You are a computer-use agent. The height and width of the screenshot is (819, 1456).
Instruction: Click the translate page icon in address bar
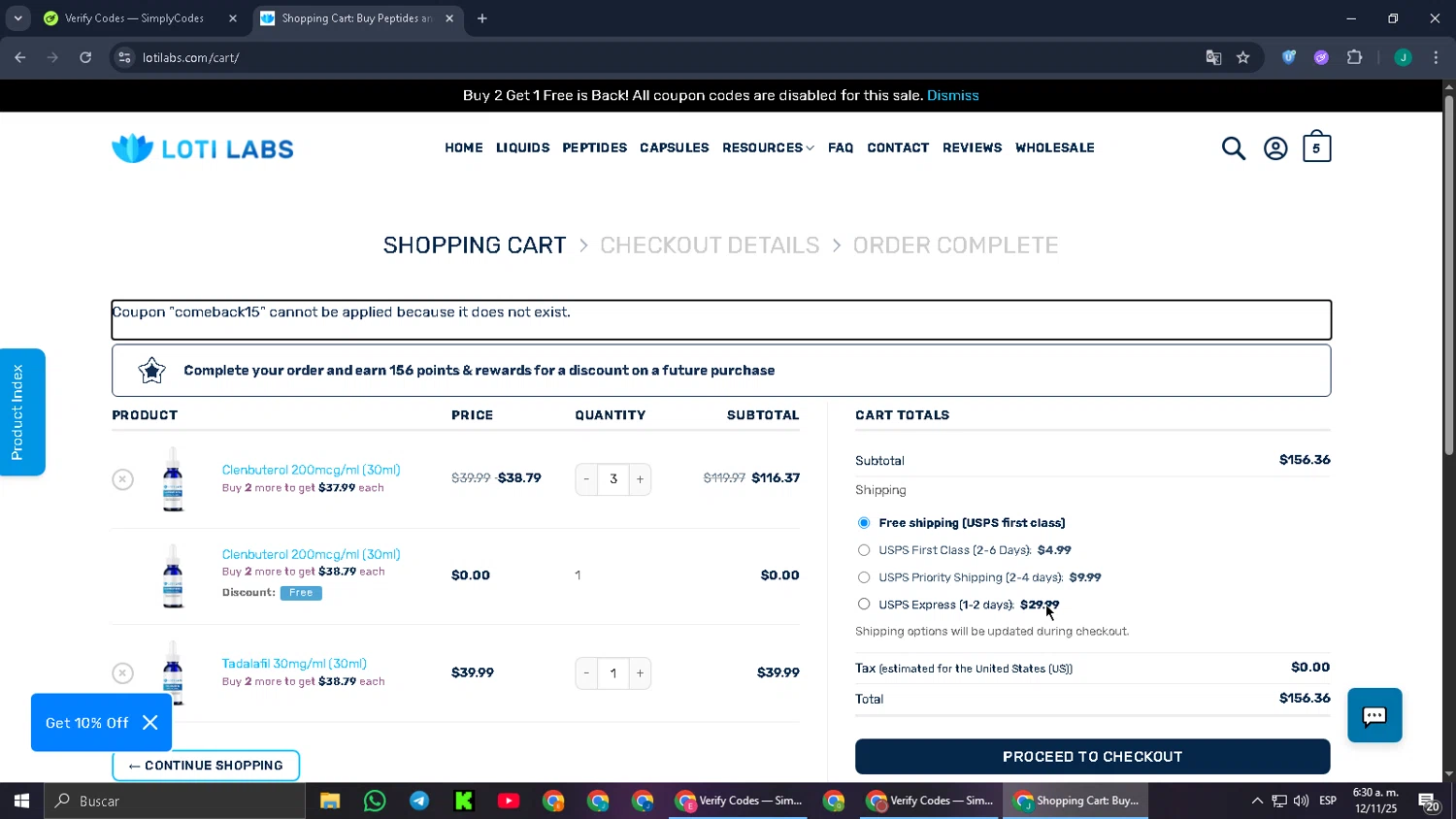pos(1213,58)
